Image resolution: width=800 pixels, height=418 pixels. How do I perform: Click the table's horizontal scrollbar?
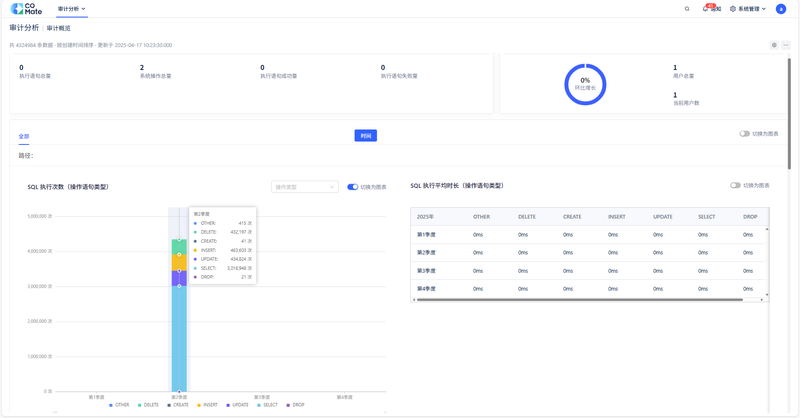click(x=580, y=299)
